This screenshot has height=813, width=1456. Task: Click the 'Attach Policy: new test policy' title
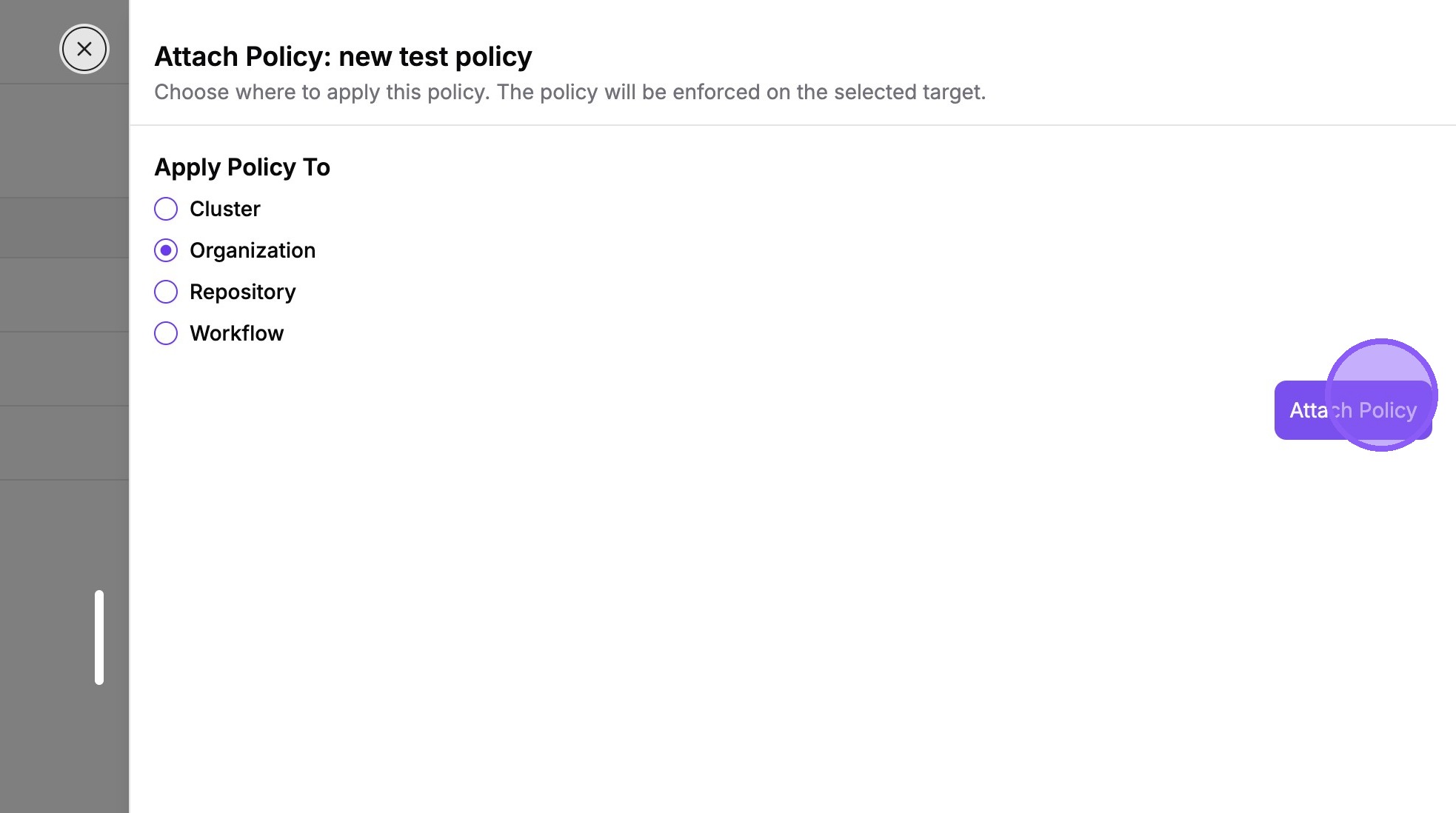343,56
